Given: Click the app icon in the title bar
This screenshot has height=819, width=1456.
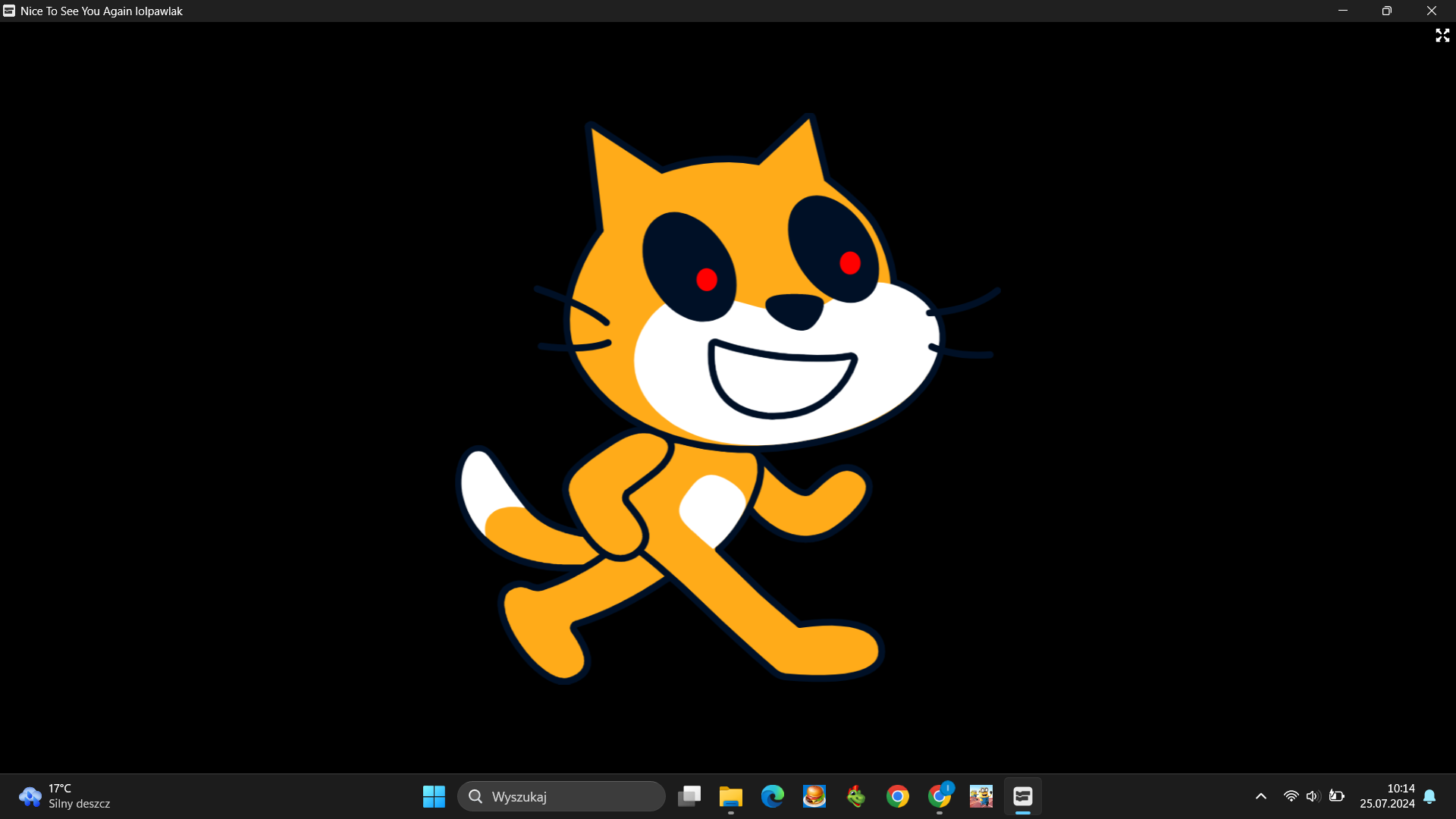Looking at the screenshot, I should click(x=9, y=11).
